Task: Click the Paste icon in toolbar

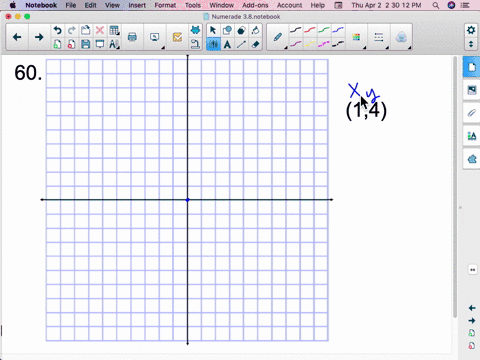Action: point(86,30)
